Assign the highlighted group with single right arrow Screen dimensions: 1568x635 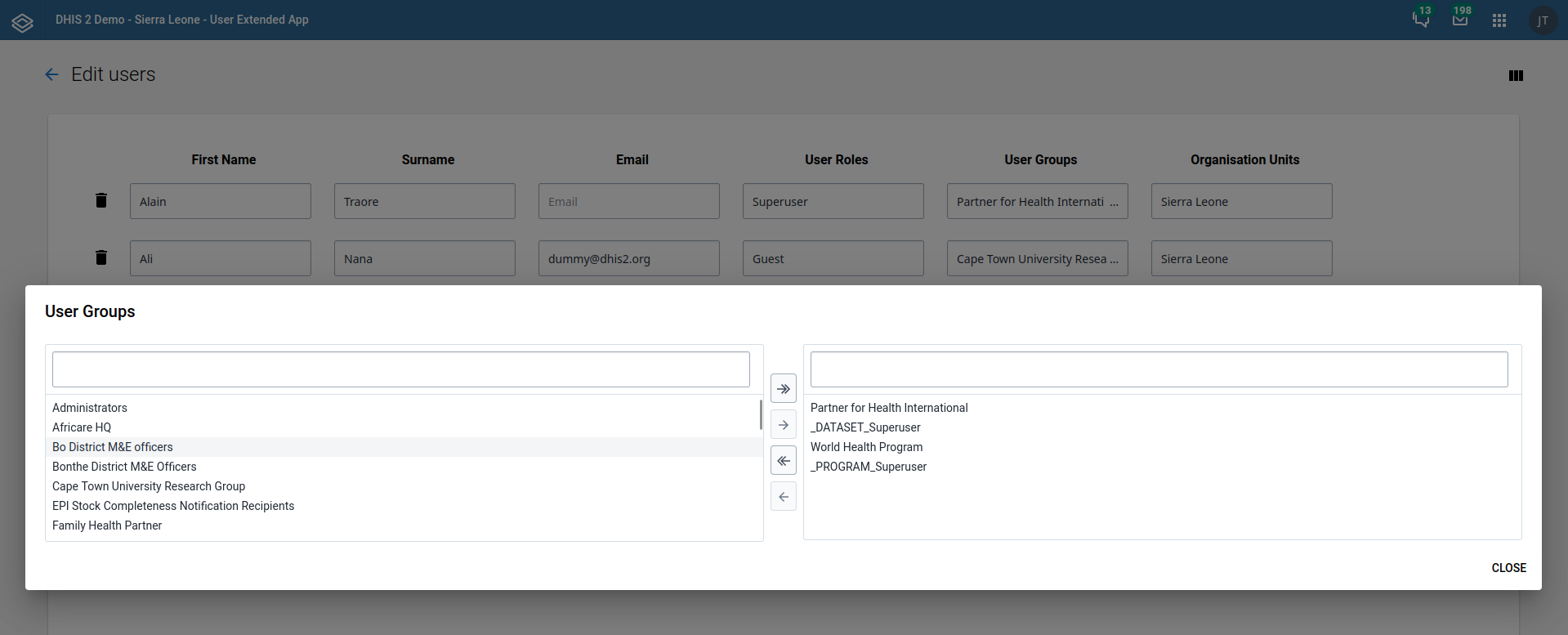[x=784, y=425]
